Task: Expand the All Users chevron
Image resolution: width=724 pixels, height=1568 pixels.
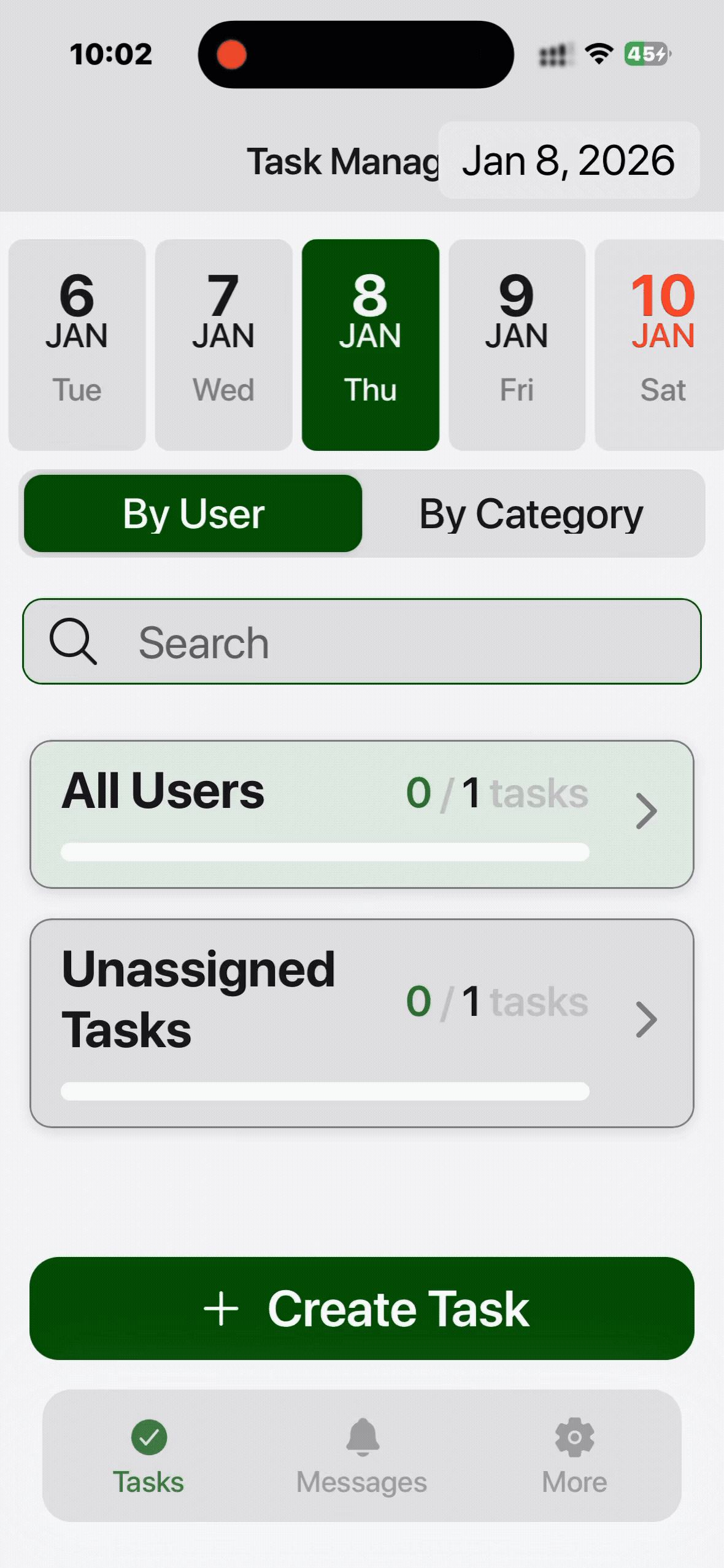Action: click(646, 811)
